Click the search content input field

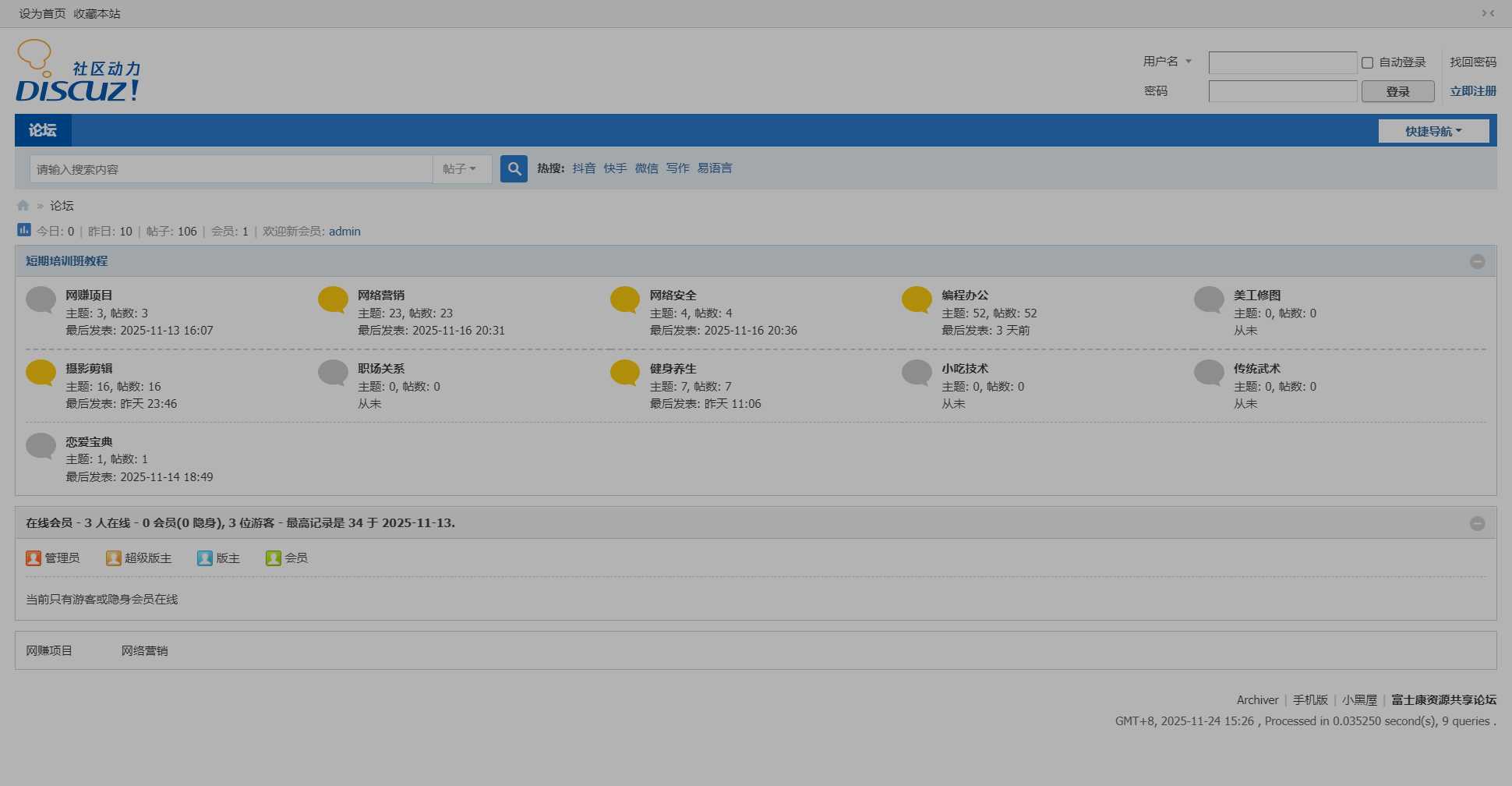231,169
